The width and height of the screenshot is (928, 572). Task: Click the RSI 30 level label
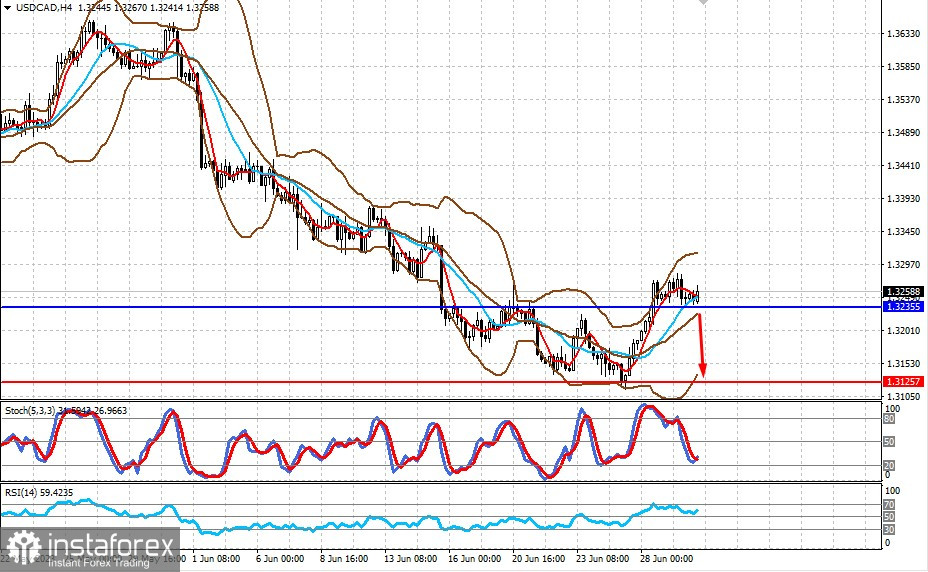coord(889,529)
